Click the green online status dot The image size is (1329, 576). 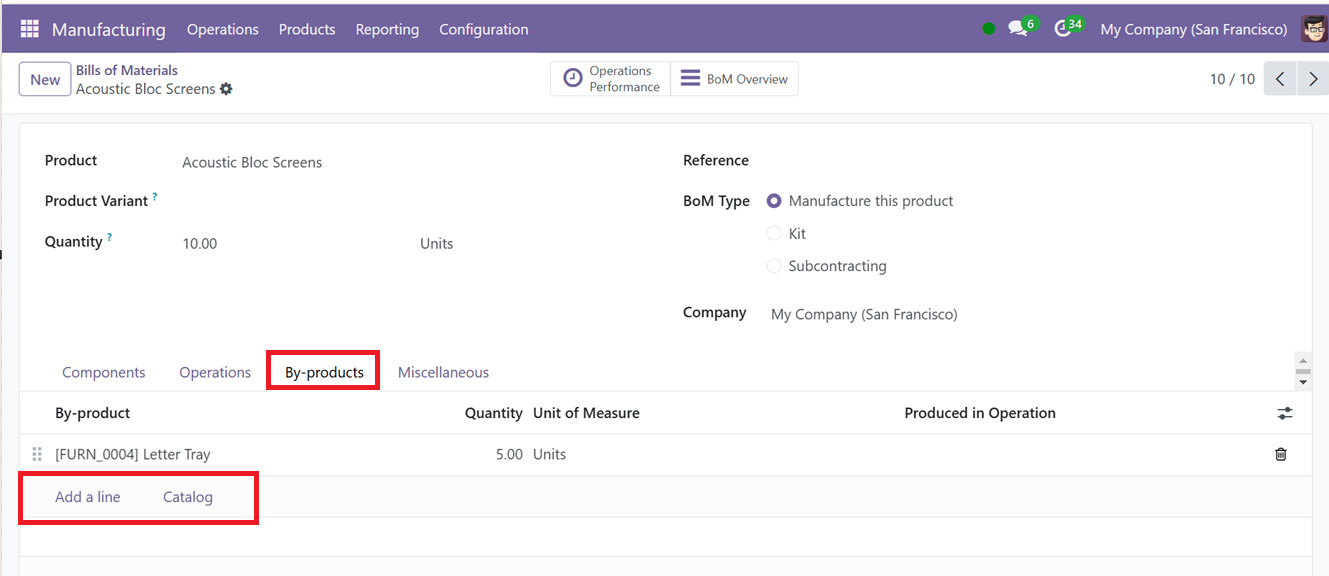989,29
